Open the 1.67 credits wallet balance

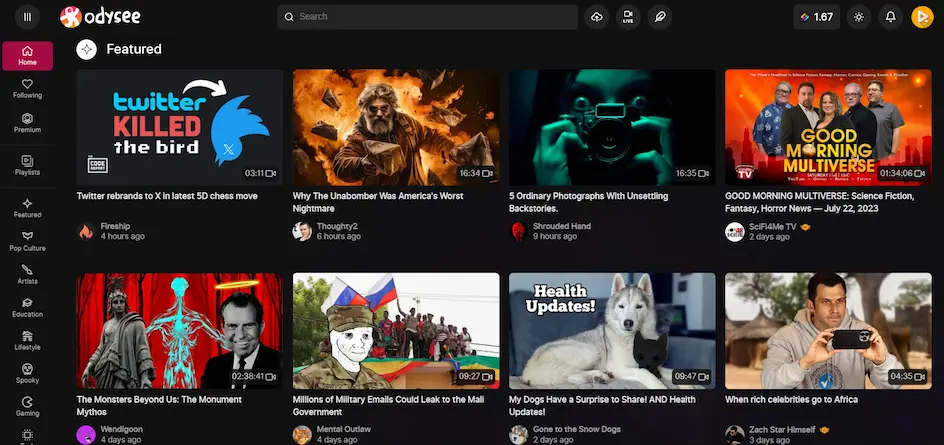816,17
